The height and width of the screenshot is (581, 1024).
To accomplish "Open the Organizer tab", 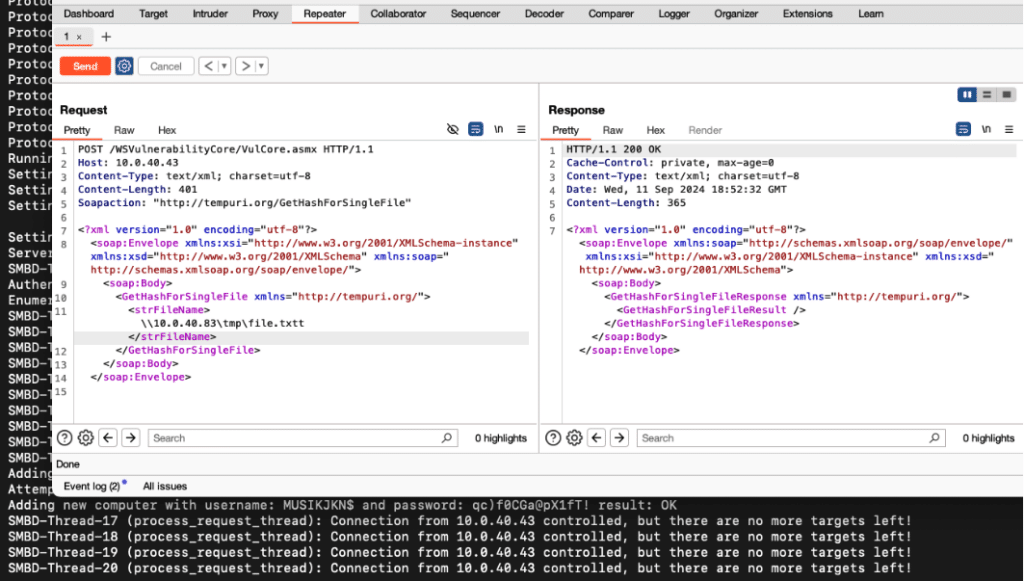I will [x=736, y=14].
